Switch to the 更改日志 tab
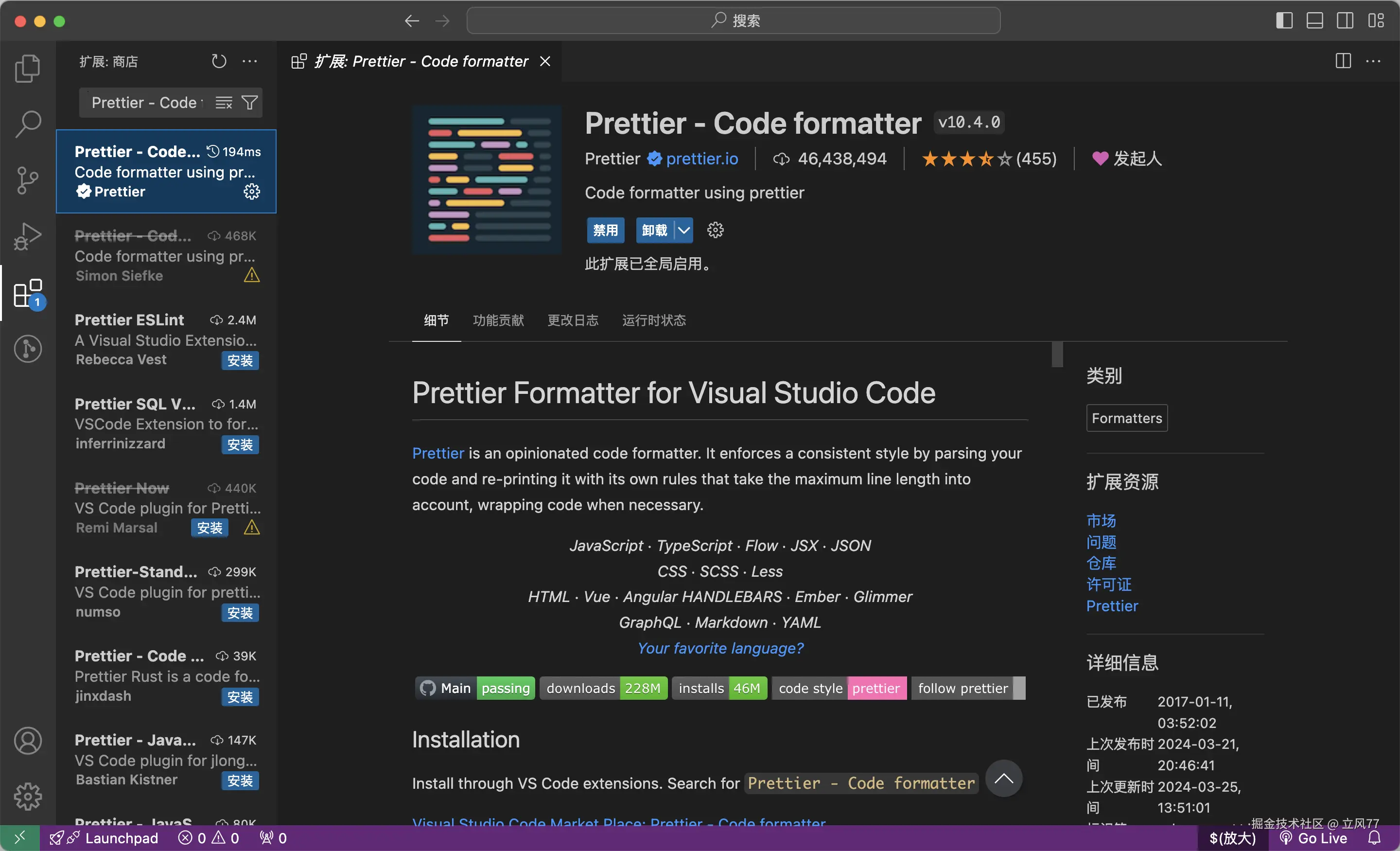 click(x=573, y=320)
